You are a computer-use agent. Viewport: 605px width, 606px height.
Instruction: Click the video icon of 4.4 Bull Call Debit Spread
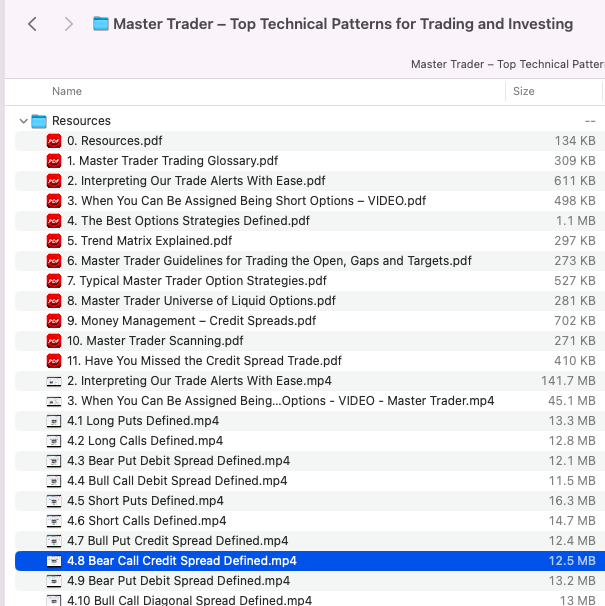(x=54, y=481)
